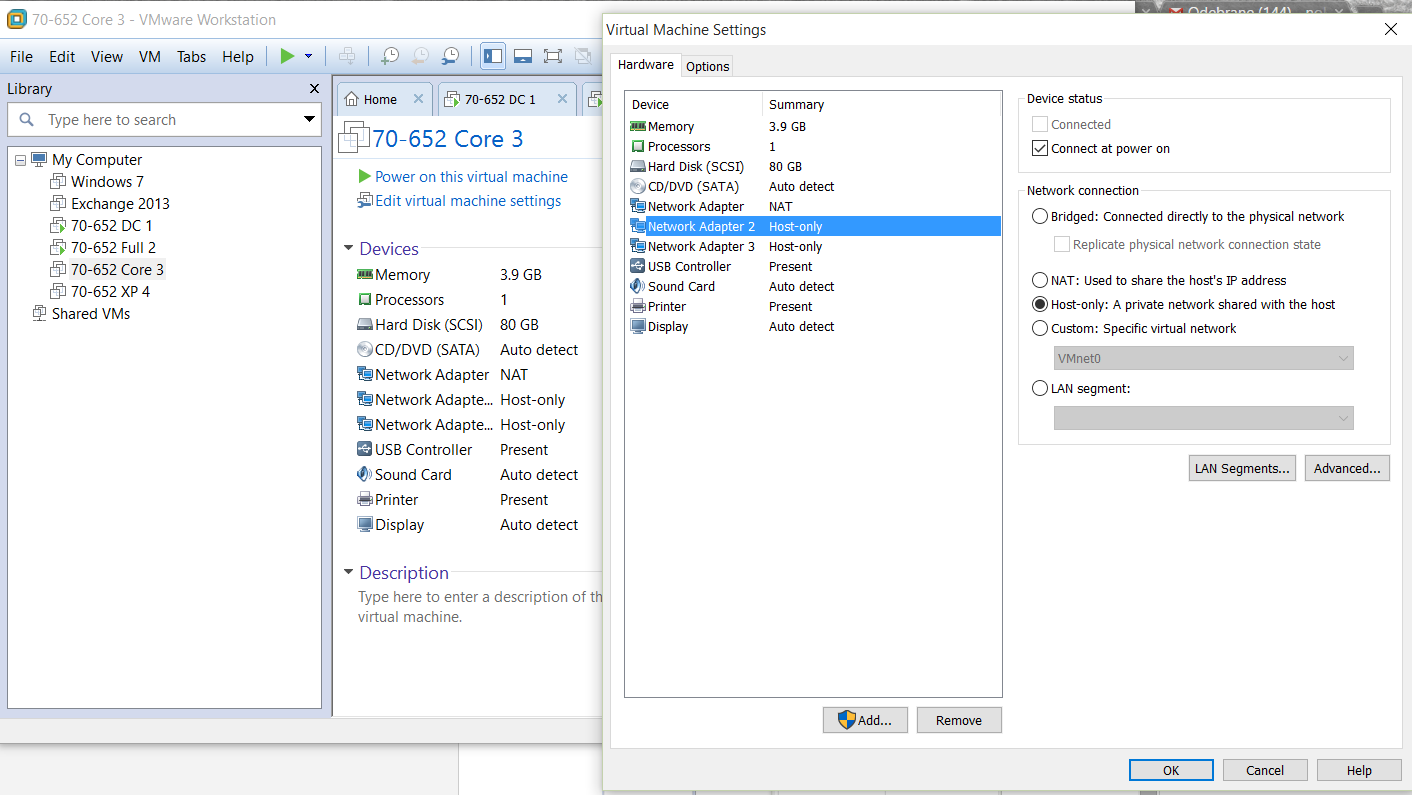Click the Library search field
The width and height of the screenshot is (1412, 795).
coord(163,120)
